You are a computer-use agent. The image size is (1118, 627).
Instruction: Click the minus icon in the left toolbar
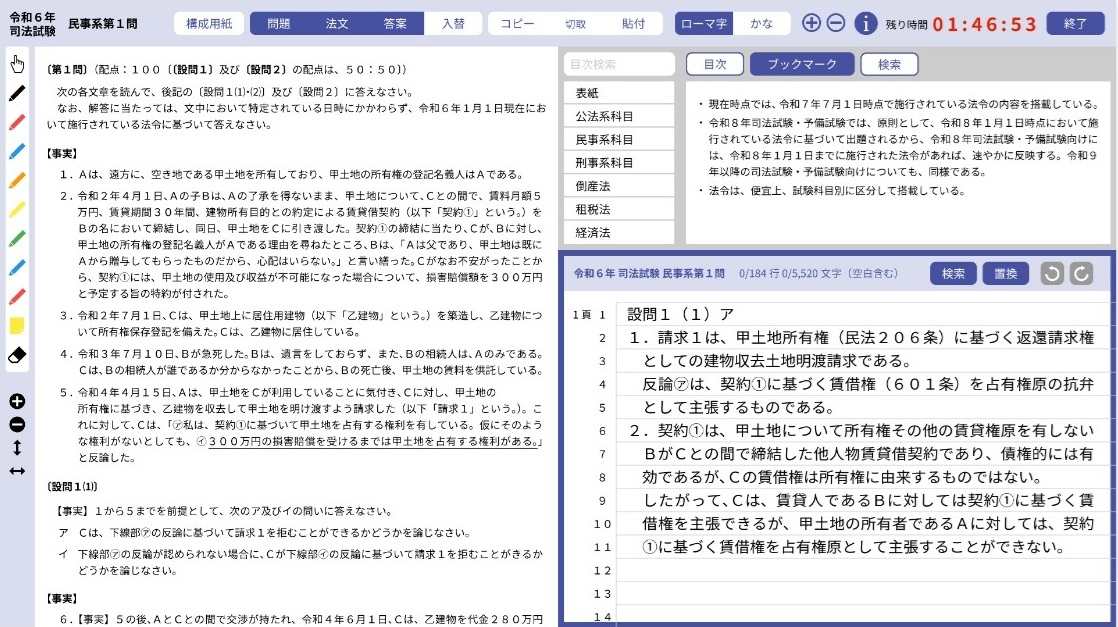(x=17, y=425)
